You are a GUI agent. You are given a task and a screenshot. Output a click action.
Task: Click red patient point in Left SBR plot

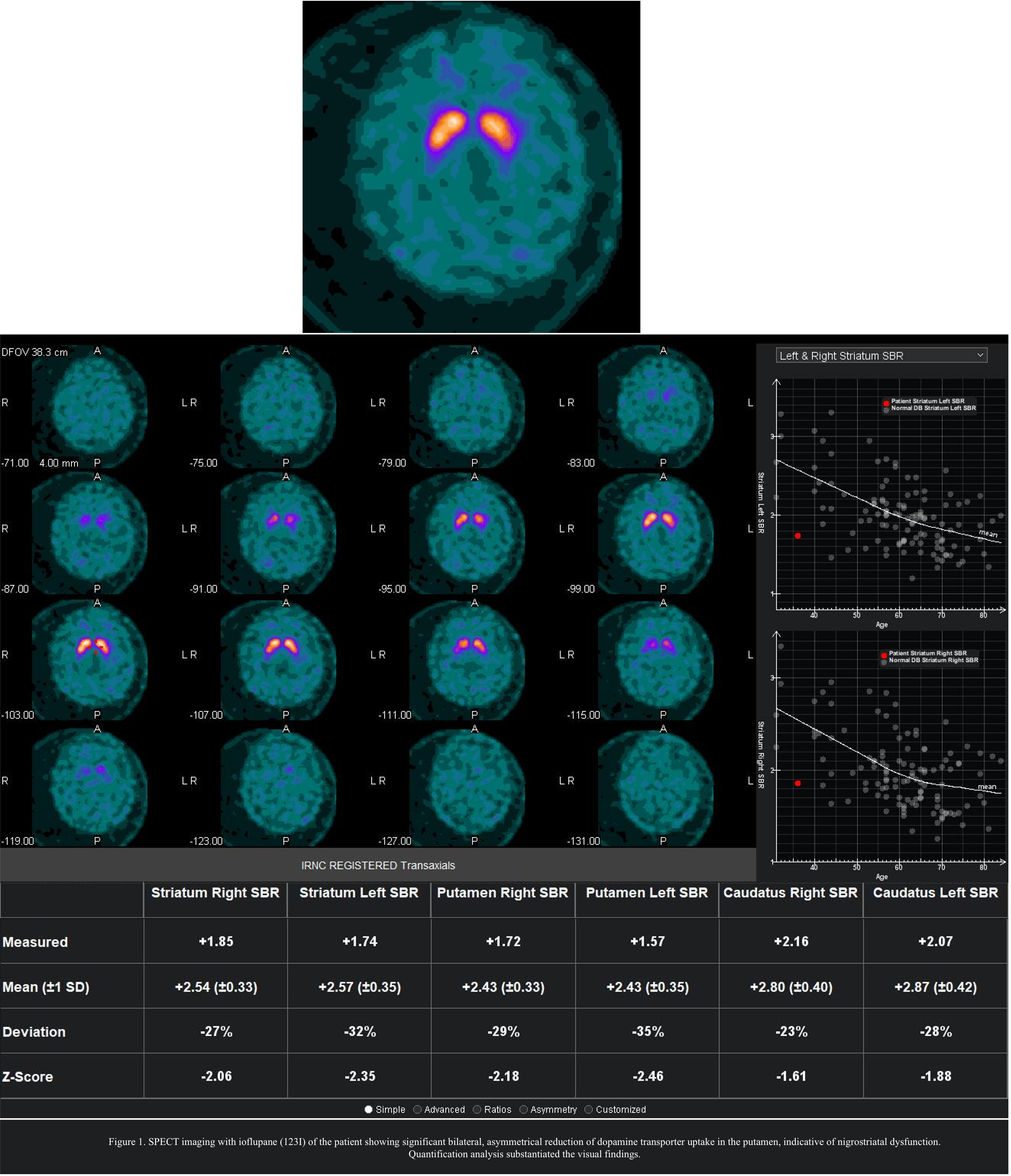(798, 536)
